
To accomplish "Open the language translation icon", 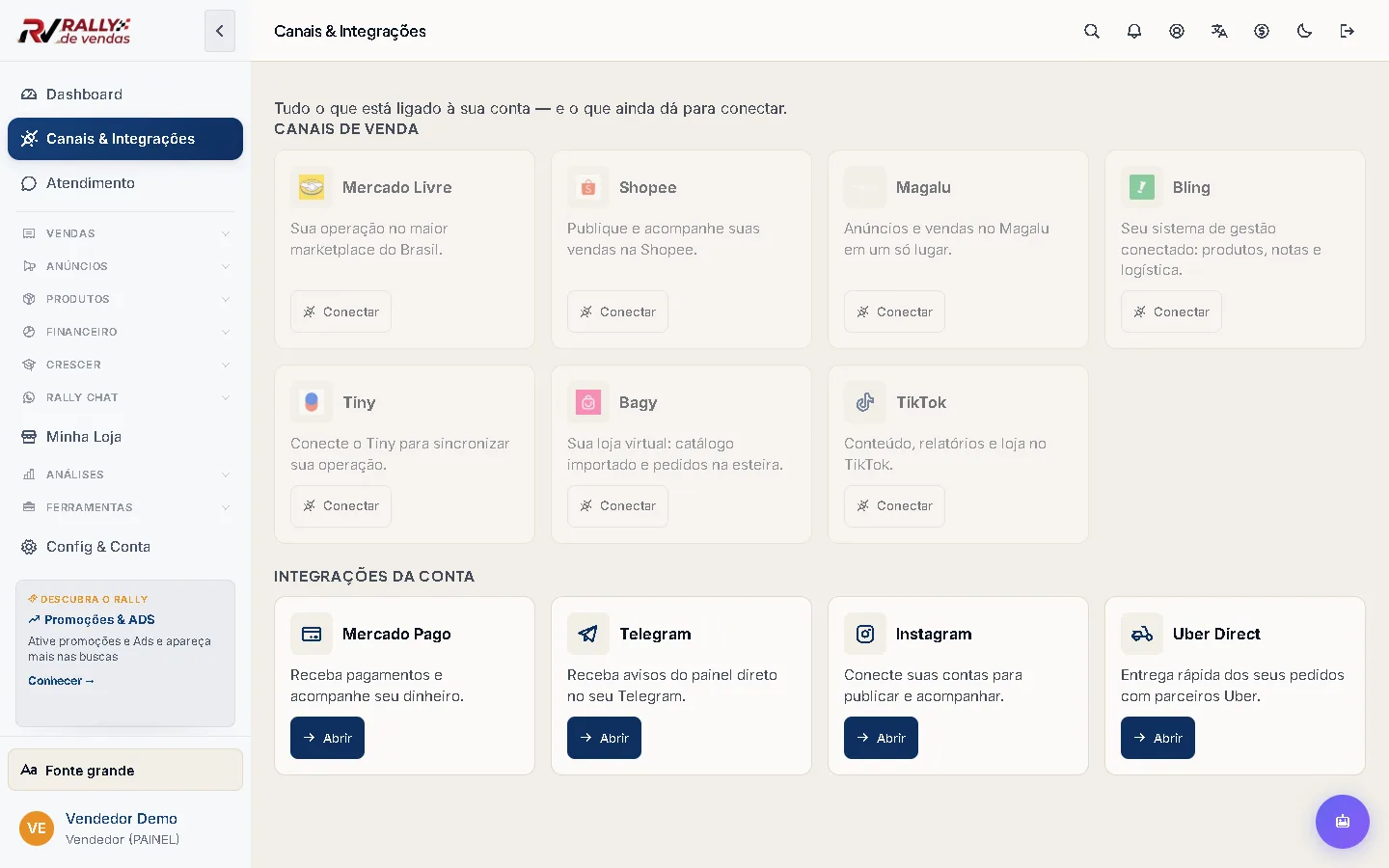I will (x=1219, y=31).
